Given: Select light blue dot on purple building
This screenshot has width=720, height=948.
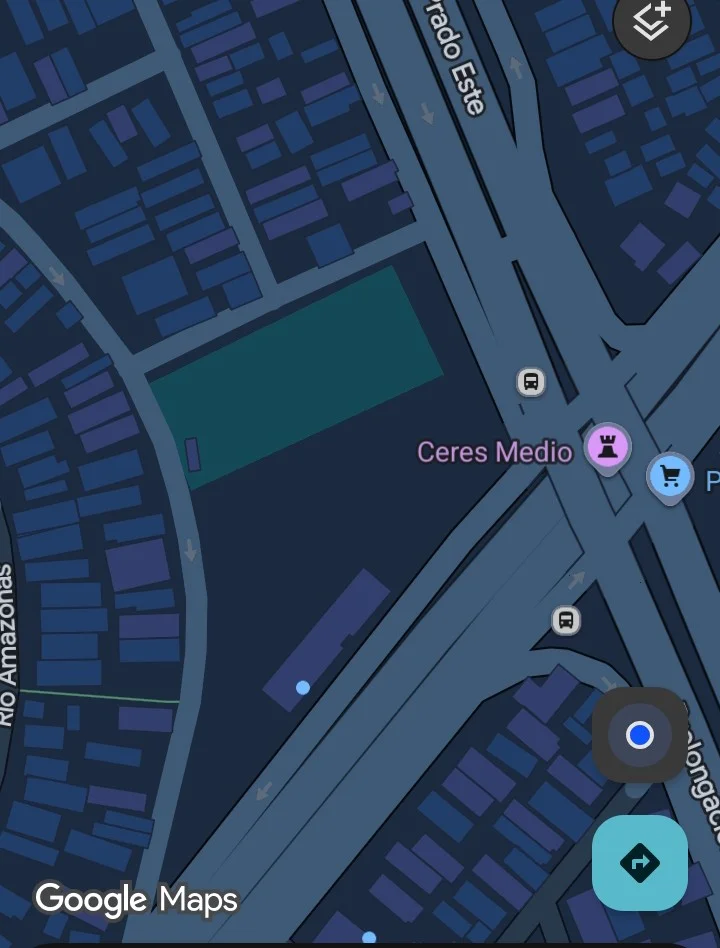Looking at the screenshot, I should (x=303, y=687).
